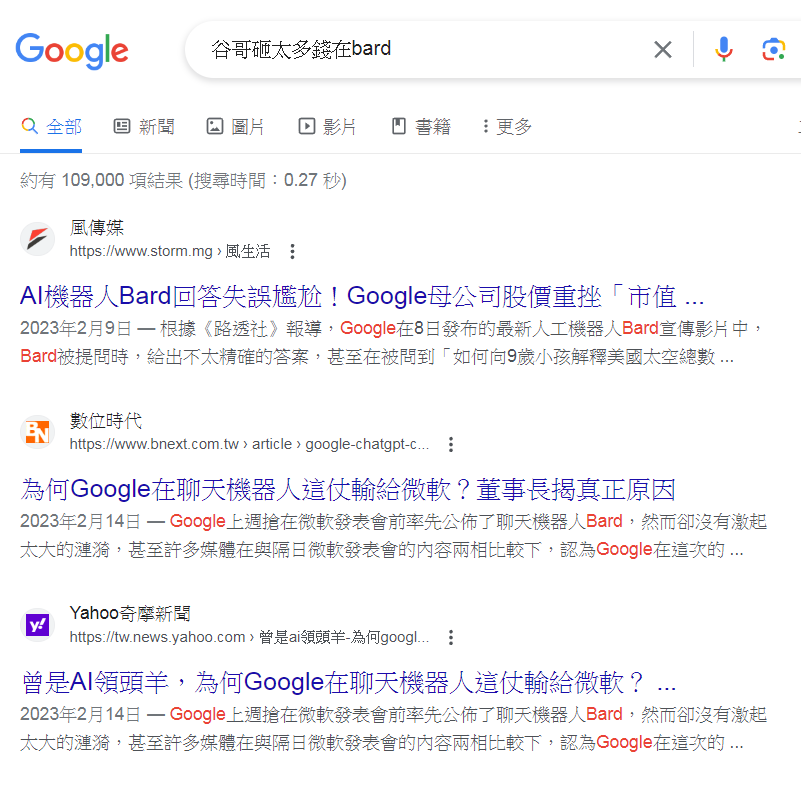The width and height of the screenshot is (801, 785).
Task: Switch to the 影片 tab
Action: (x=327, y=127)
